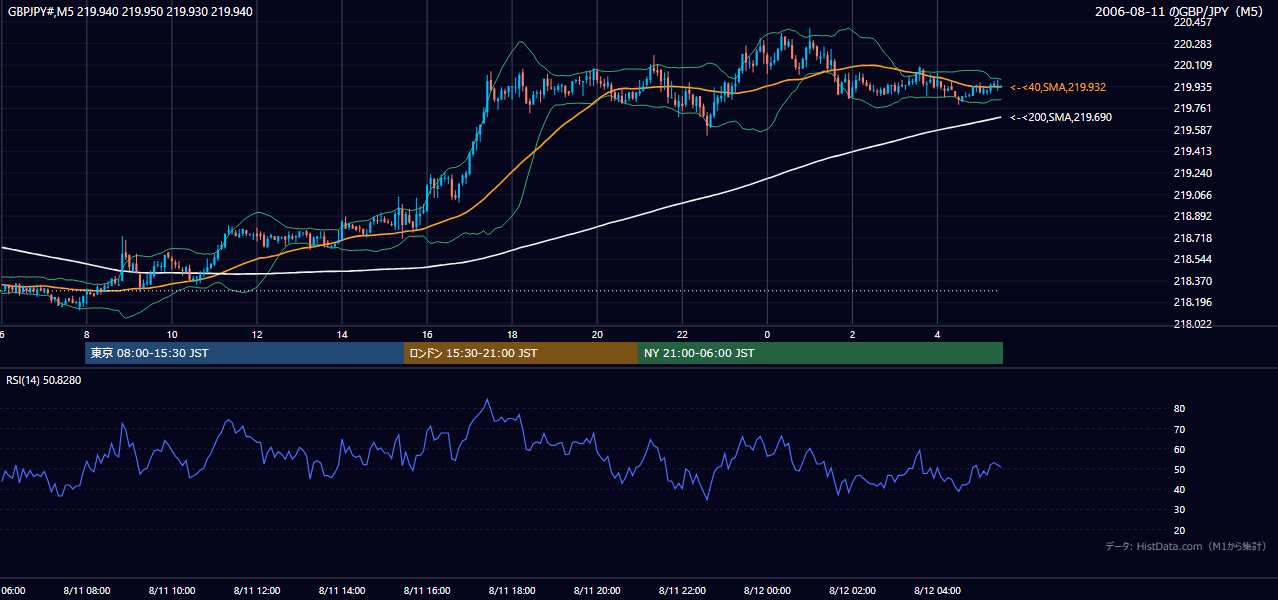Click the HistData.com data source credit

point(1186,547)
